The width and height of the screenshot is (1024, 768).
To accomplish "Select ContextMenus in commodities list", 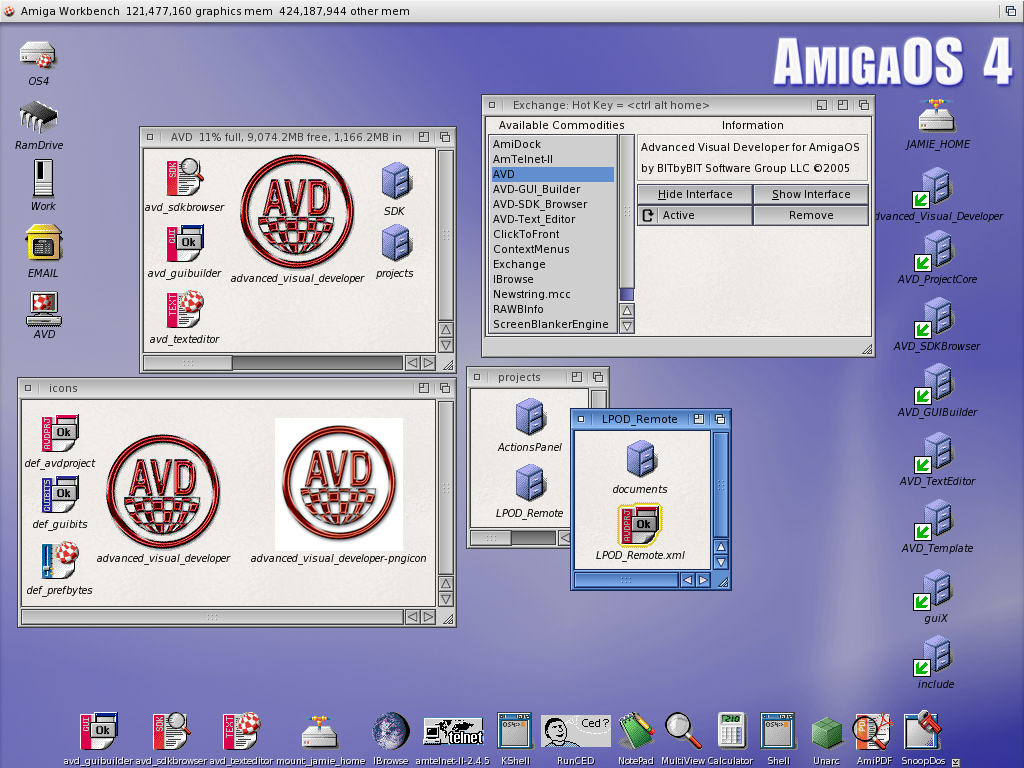I will [552, 249].
